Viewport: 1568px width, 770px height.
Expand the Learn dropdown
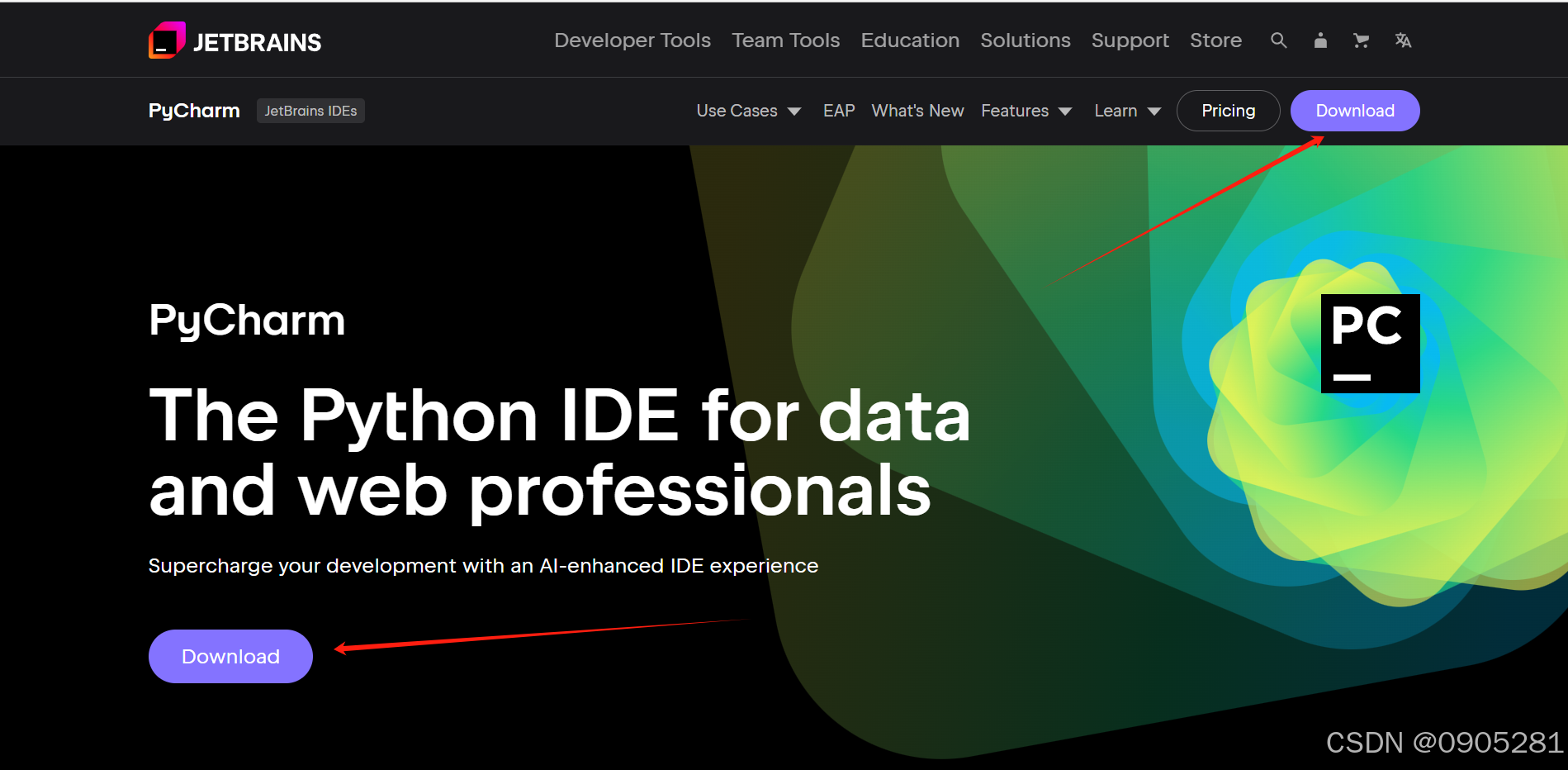point(1127,111)
